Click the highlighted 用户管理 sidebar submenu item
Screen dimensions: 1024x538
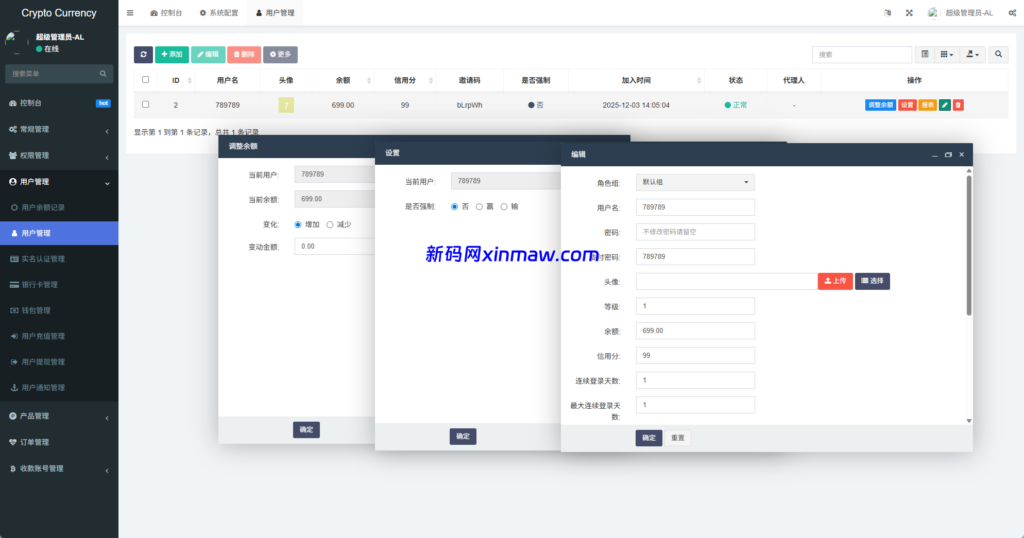point(59,233)
